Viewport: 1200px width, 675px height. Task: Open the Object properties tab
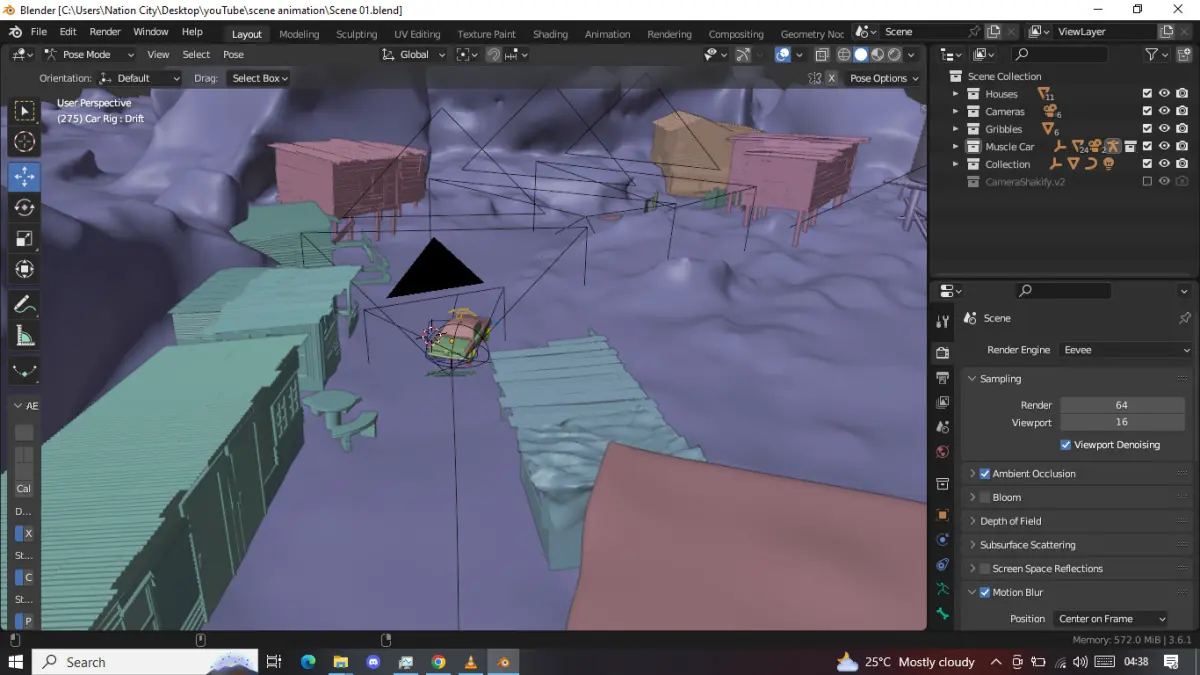pos(942,515)
